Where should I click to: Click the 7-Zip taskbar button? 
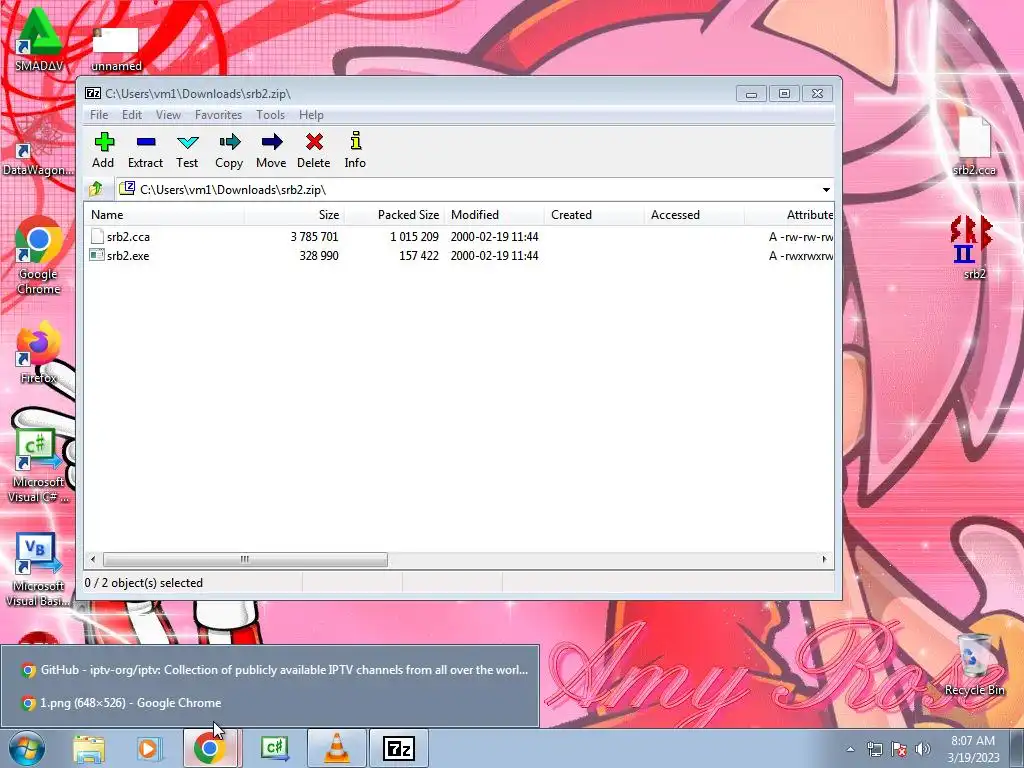point(399,748)
